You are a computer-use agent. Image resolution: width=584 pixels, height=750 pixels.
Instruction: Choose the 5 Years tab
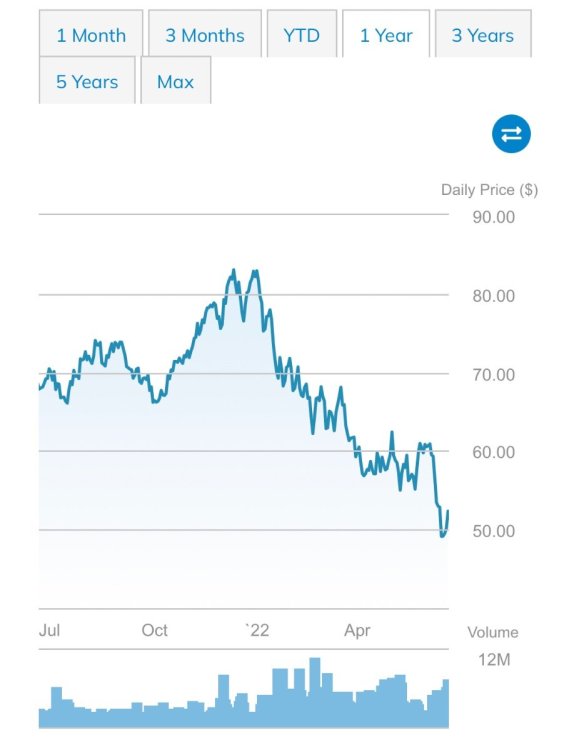click(x=87, y=81)
